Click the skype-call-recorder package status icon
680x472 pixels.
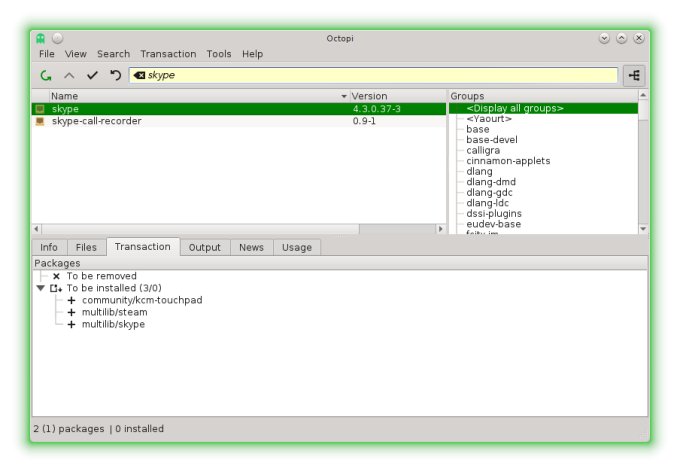click(40, 121)
